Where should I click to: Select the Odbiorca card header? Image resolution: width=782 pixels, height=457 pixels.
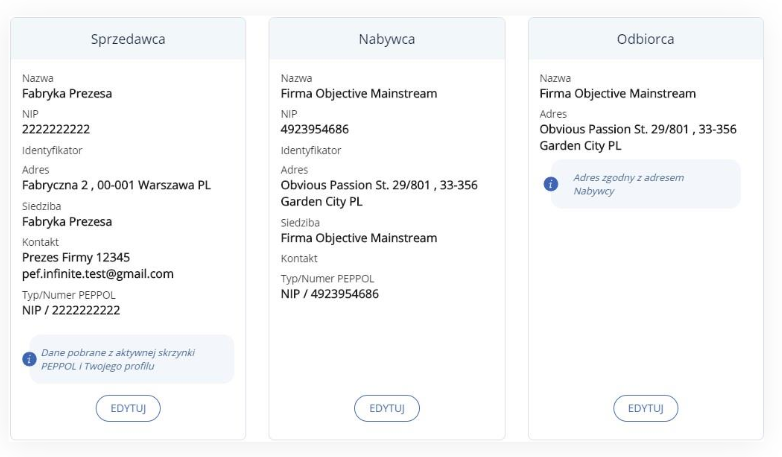coord(646,39)
